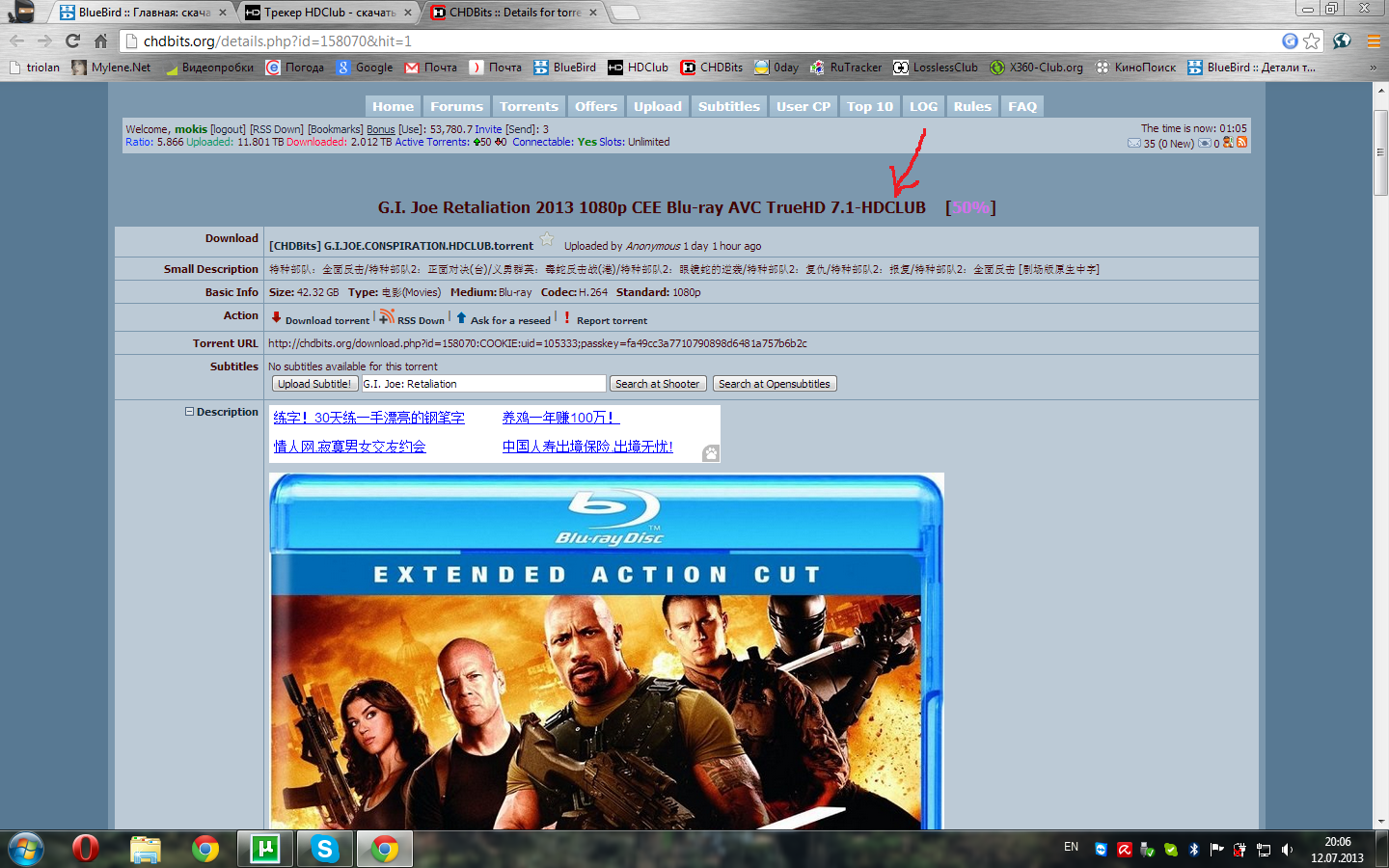Screen dimensions: 1389x868
Task: Open the Google translate icon in address bar
Action: tap(1290, 41)
